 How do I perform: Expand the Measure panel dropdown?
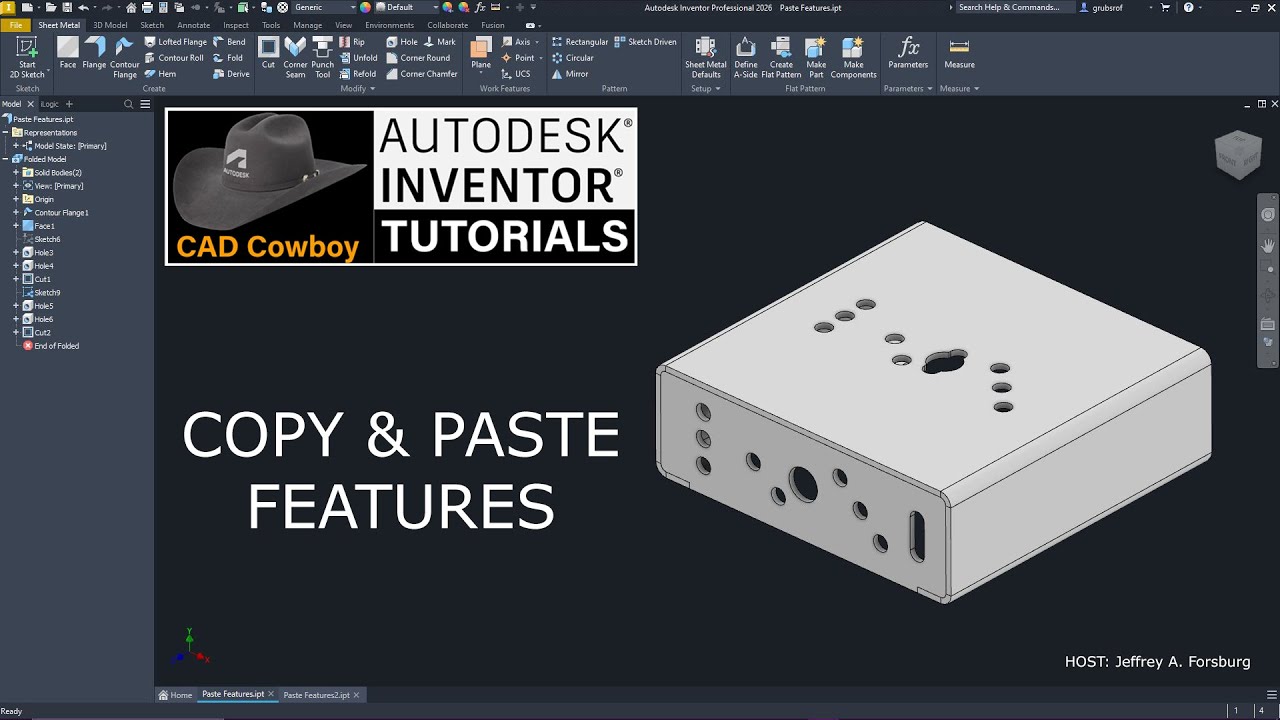959,89
